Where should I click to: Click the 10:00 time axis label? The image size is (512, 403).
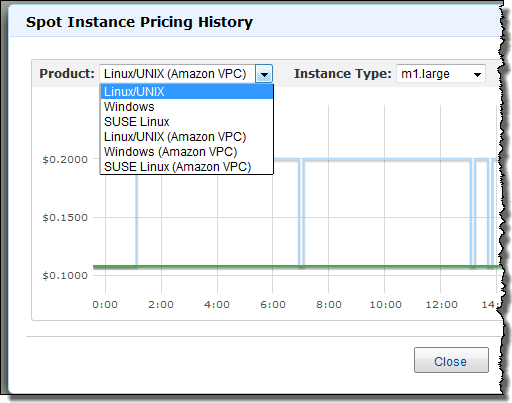tap(385, 304)
